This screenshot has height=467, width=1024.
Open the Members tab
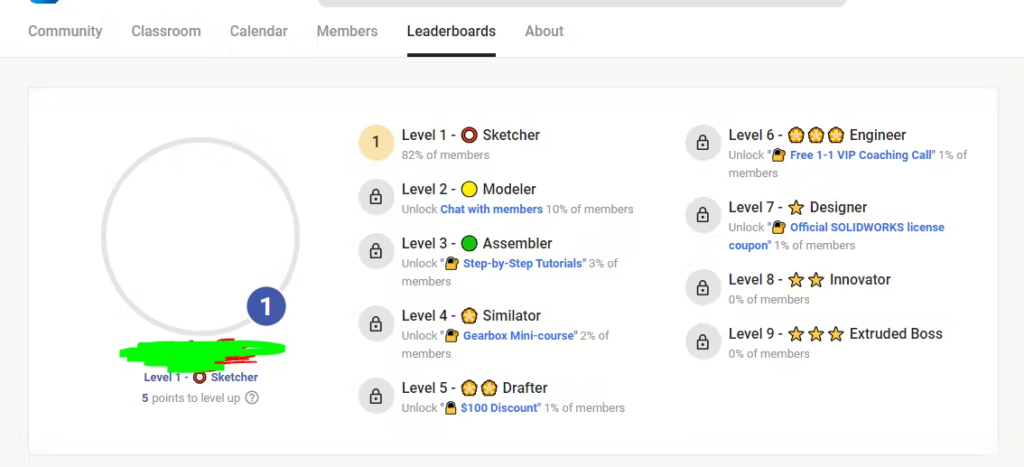coord(347,31)
